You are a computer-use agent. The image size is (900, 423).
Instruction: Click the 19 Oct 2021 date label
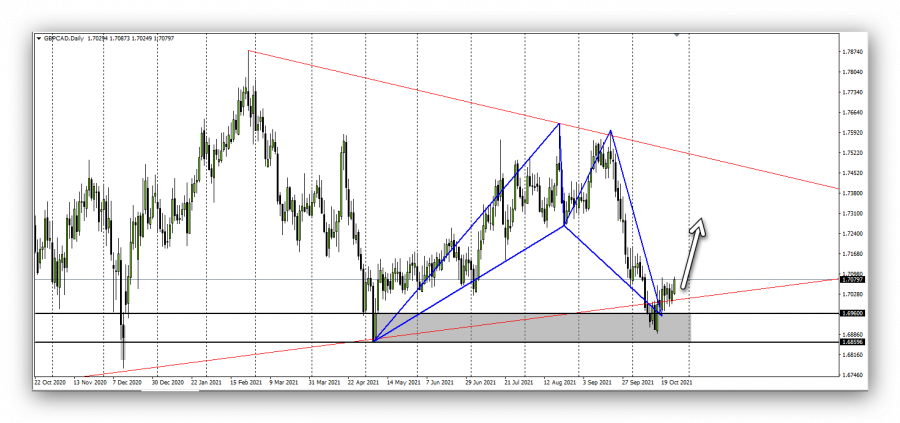[x=675, y=382]
